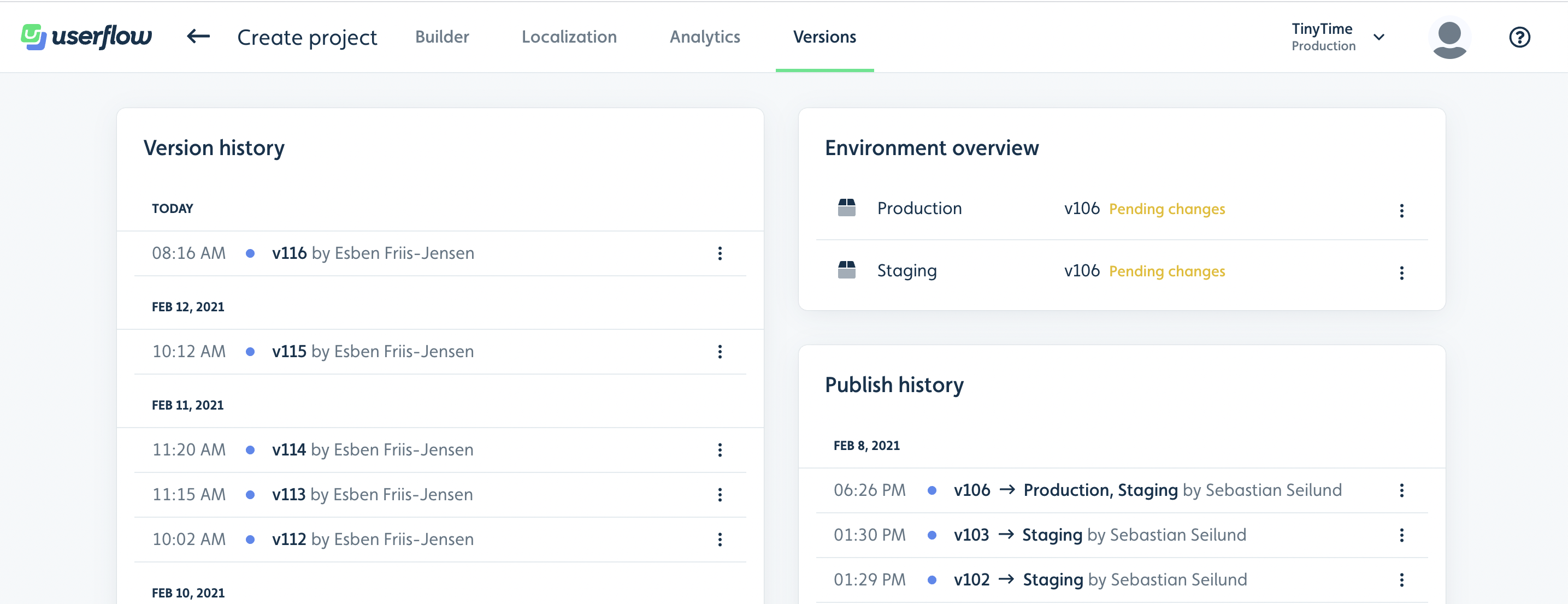The height and width of the screenshot is (604, 1568).
Task: Select the v114 version at 11:20 AM
Action: (x=440, y=450)
